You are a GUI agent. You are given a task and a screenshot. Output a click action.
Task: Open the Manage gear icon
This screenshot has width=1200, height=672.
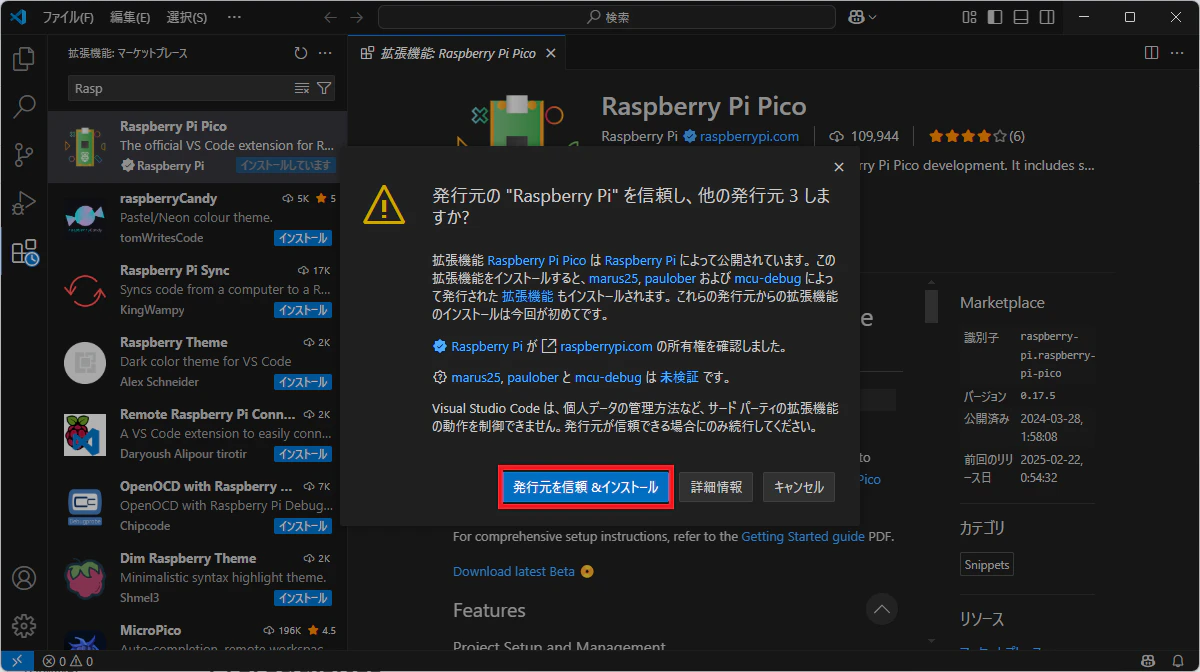(24, 626)
